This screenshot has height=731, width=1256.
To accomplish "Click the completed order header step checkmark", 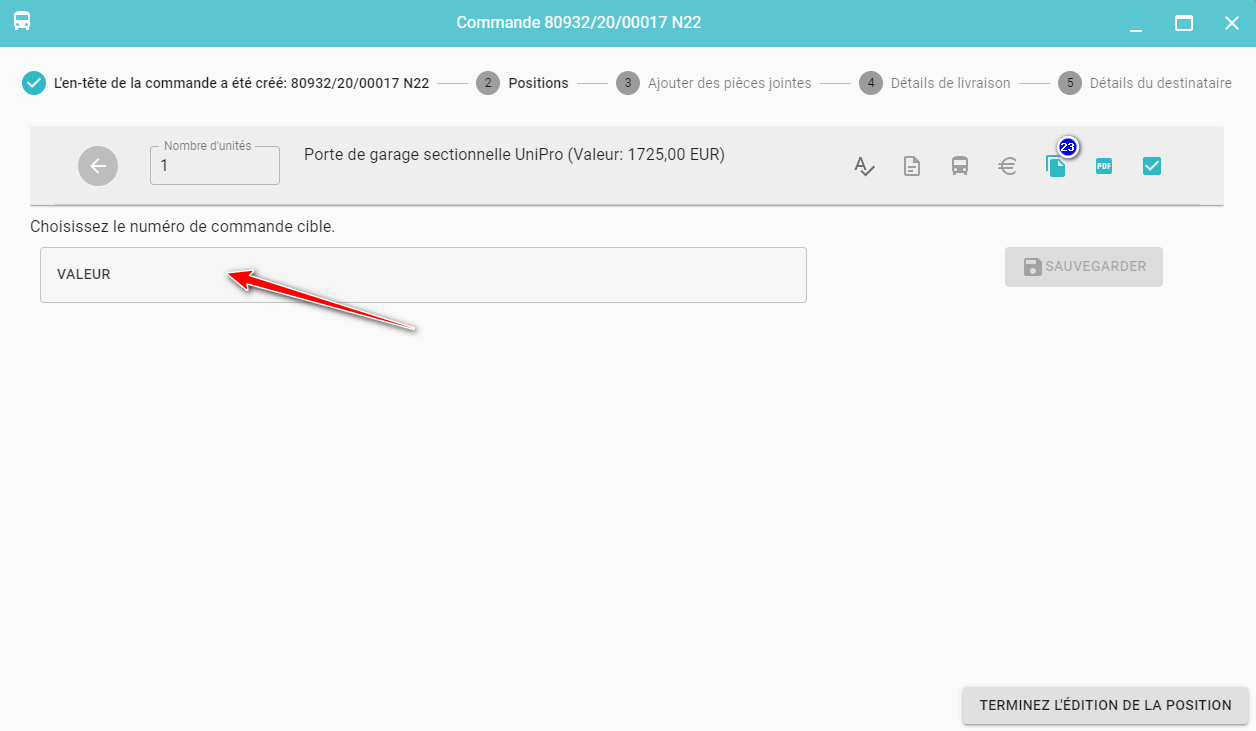I will pyautogui.click(x=34, y=83).
